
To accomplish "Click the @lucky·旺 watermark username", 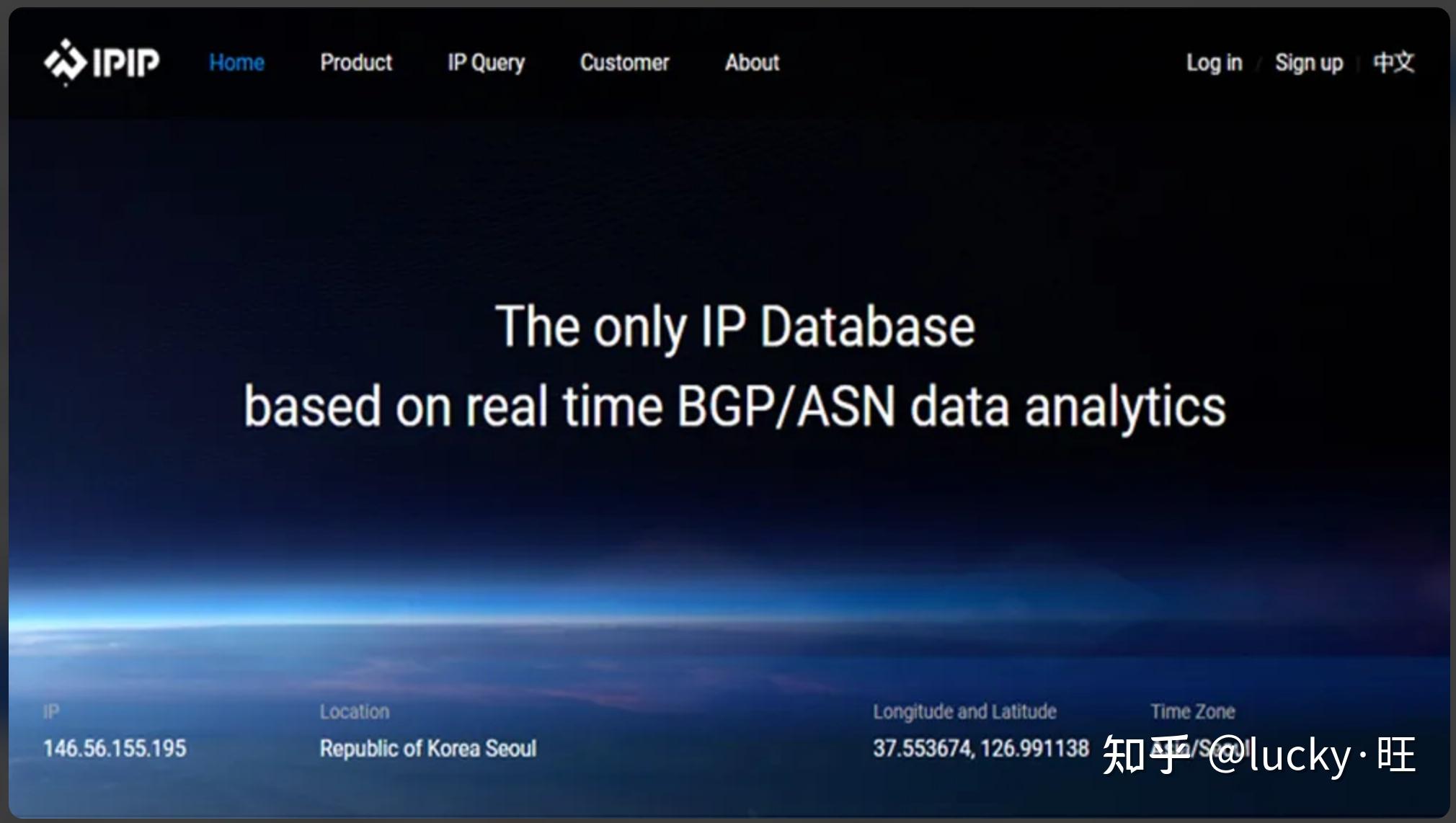I will (1312, 755).
